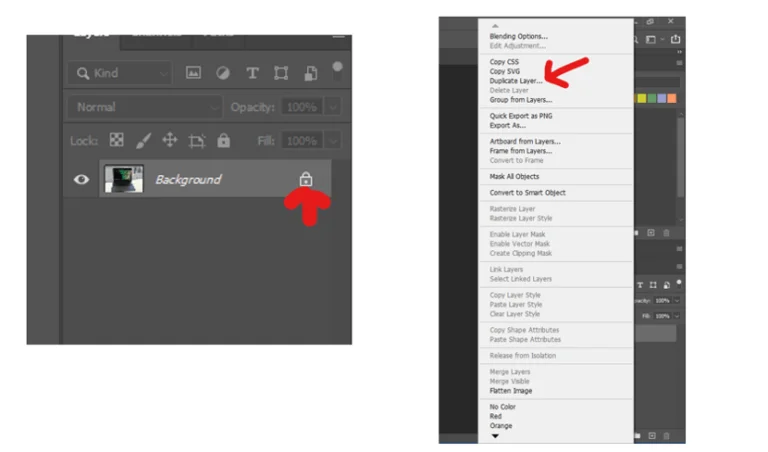This screenshot has width=768, height=452.
Task: Click the Opacity 100% field in left panel
Action: pos(301,107)
